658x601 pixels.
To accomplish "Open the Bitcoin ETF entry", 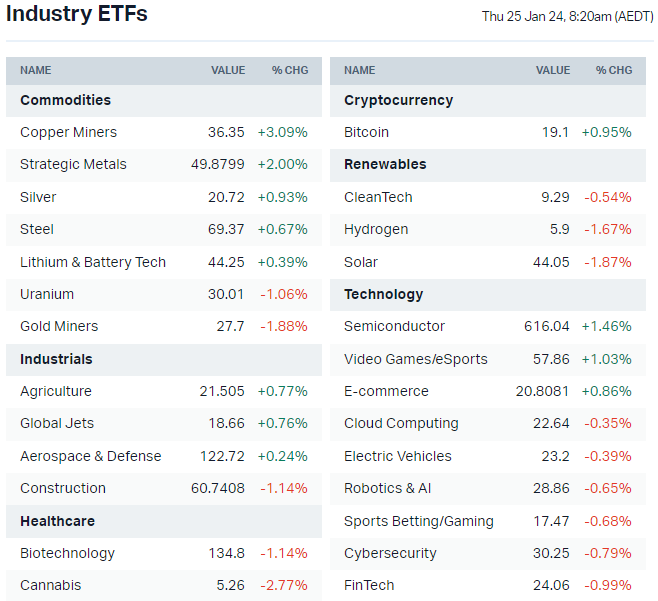I will [x=366, y=132].
